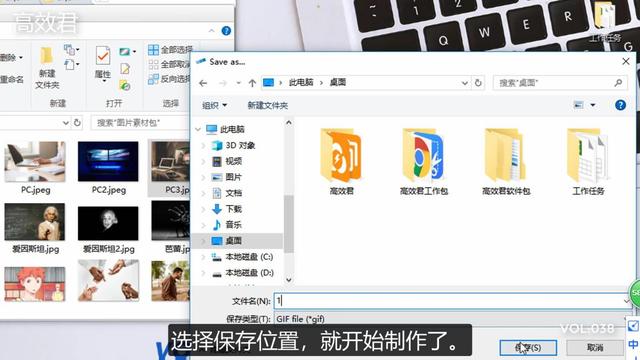640x360 pixels.
Task: Select the 高效君软件包 folder
Action: [506, 162]
